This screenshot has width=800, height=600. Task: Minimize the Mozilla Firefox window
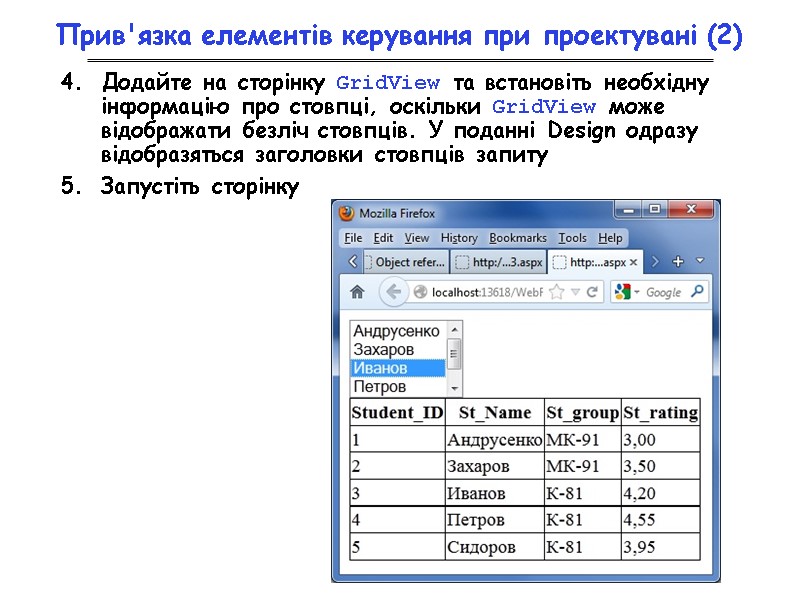pyautogui.click(x=629, y=209)
